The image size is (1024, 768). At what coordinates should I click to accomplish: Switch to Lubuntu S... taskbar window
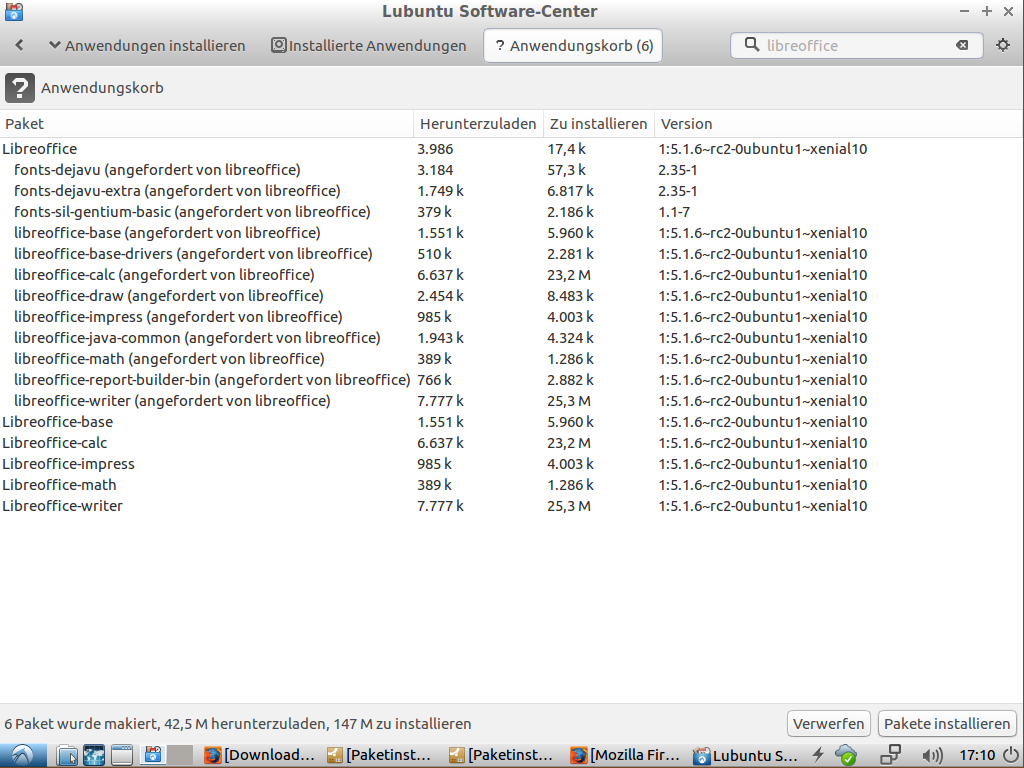click(746, 756)
